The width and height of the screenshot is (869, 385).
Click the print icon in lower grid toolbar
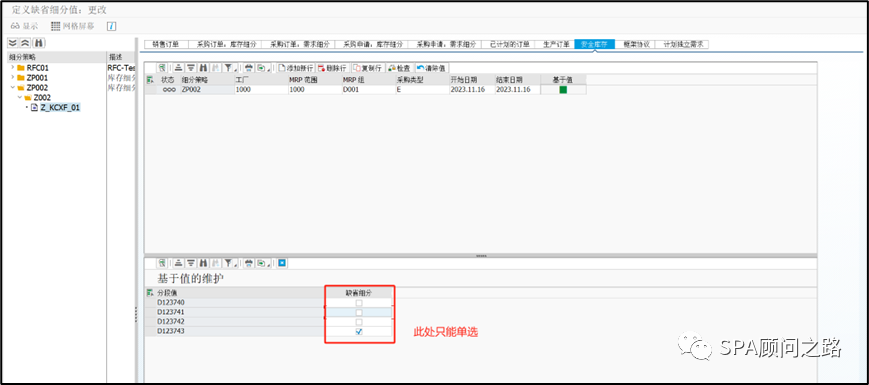click(248, 263)
